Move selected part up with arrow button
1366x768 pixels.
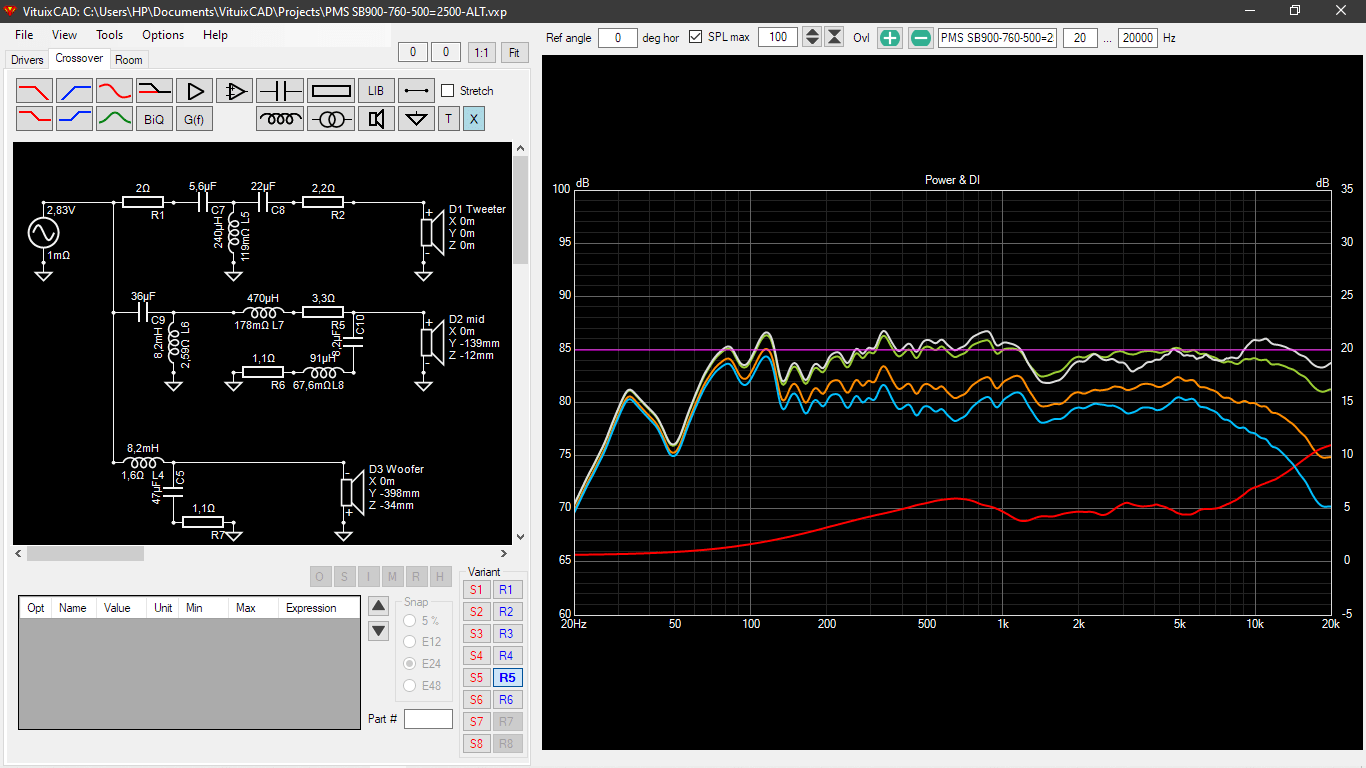coord(378,605)
